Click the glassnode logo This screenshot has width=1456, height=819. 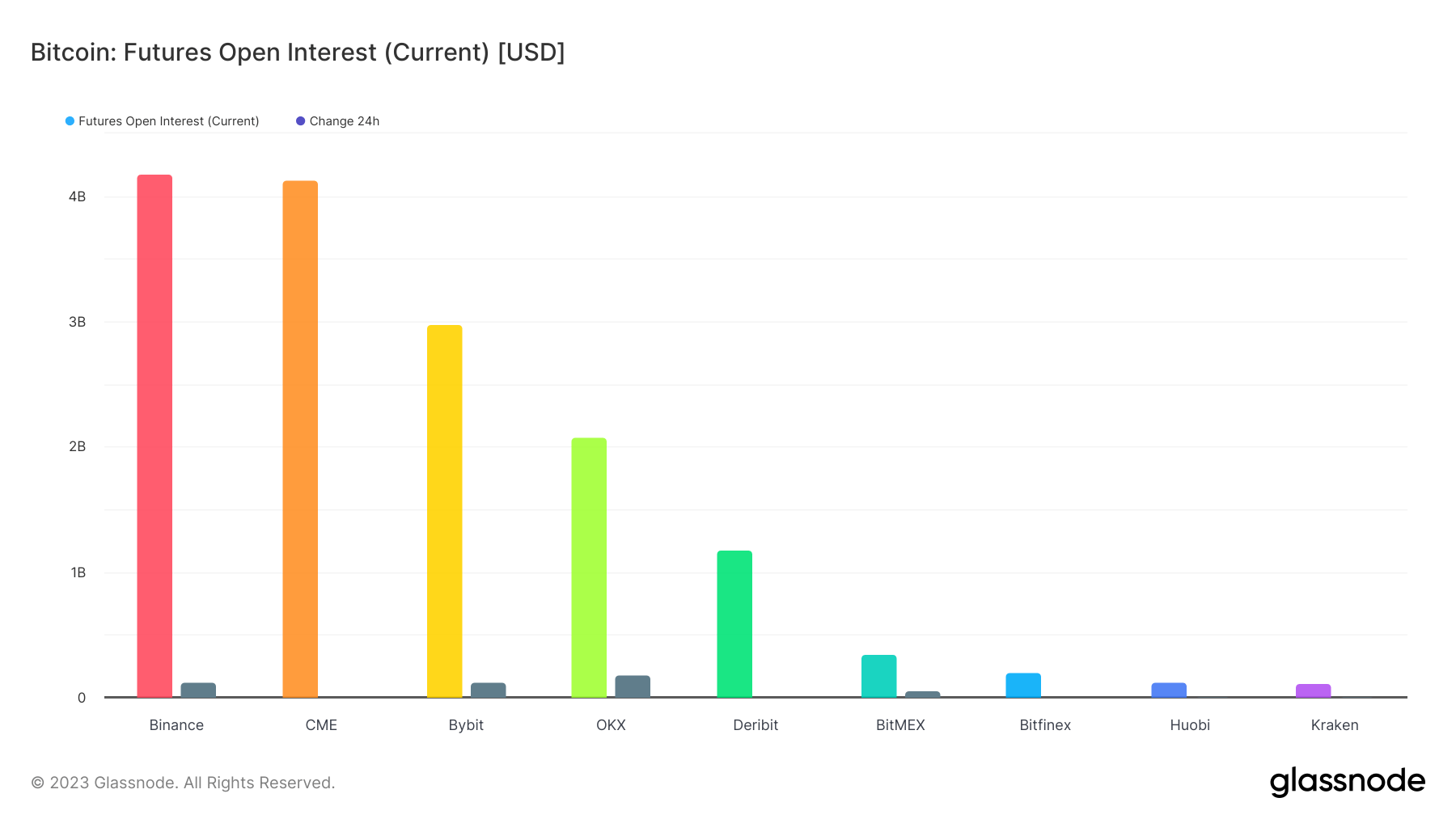pyautogui.click(x=1347, y=782)
